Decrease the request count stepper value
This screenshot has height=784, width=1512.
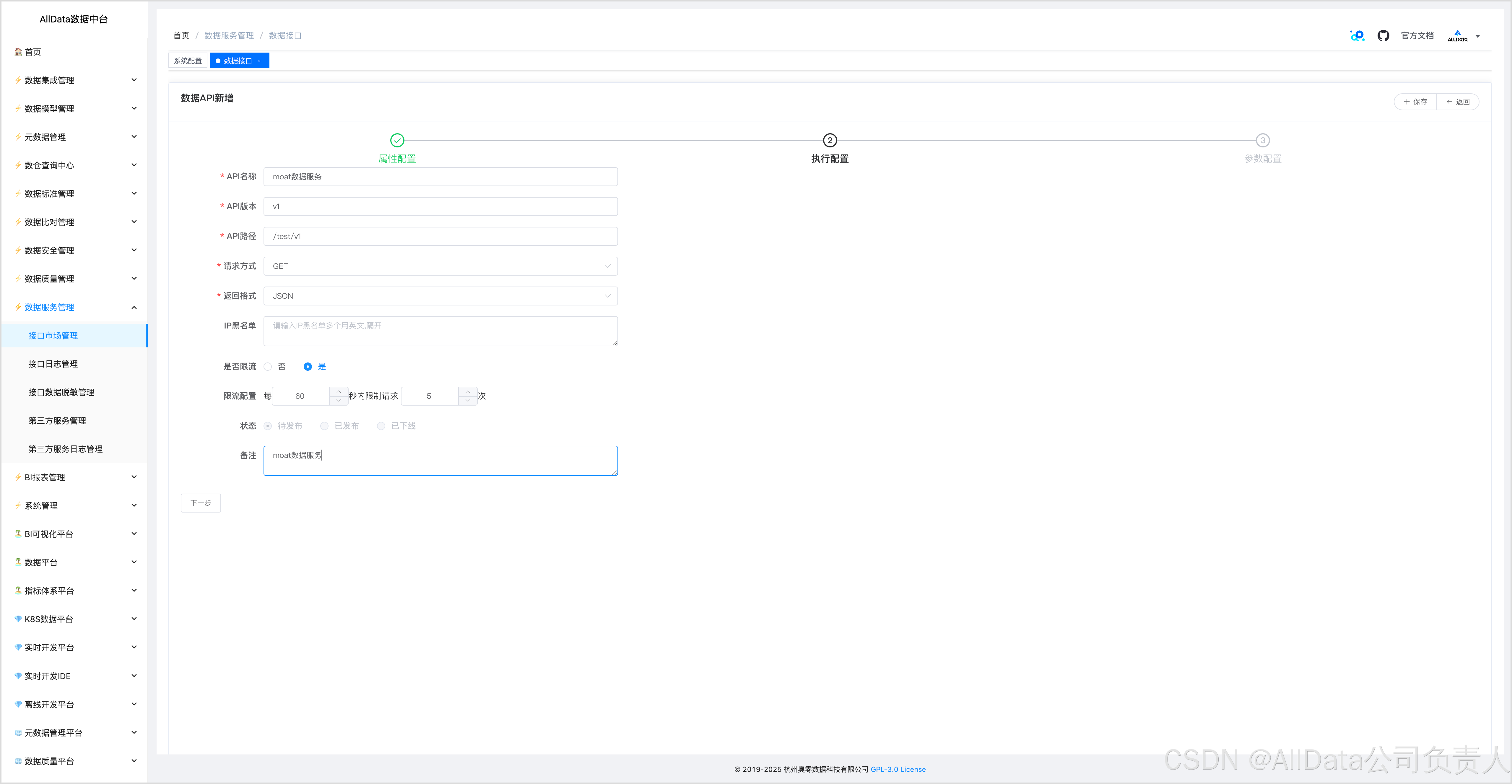[x=468, y=400]
